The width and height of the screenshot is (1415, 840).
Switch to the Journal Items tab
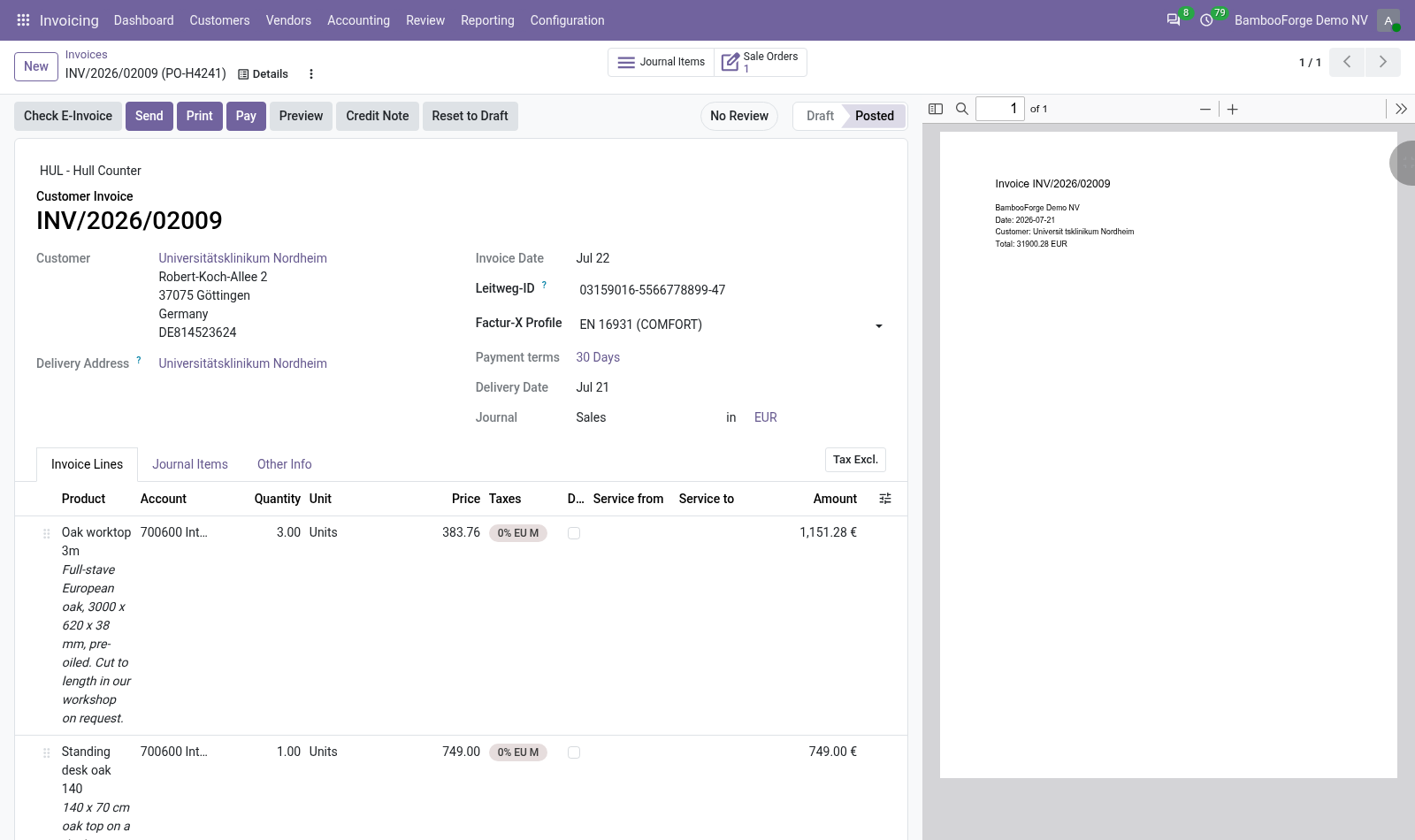pos(190,464)
